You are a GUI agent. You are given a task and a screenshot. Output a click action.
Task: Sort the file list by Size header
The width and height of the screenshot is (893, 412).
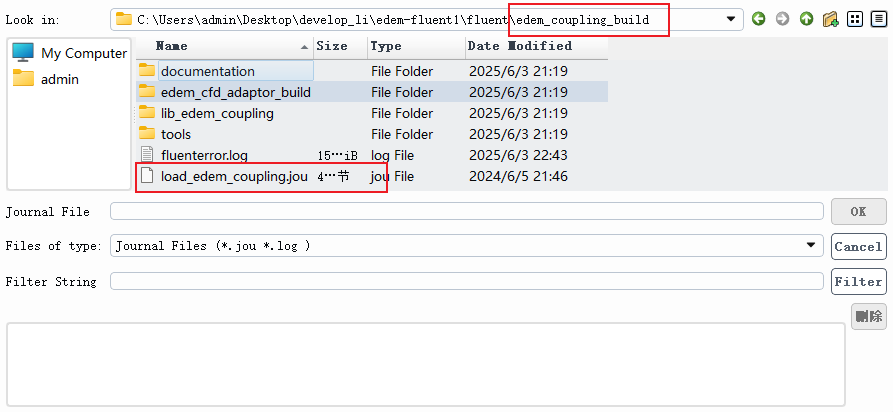click(x=341, y=46)
